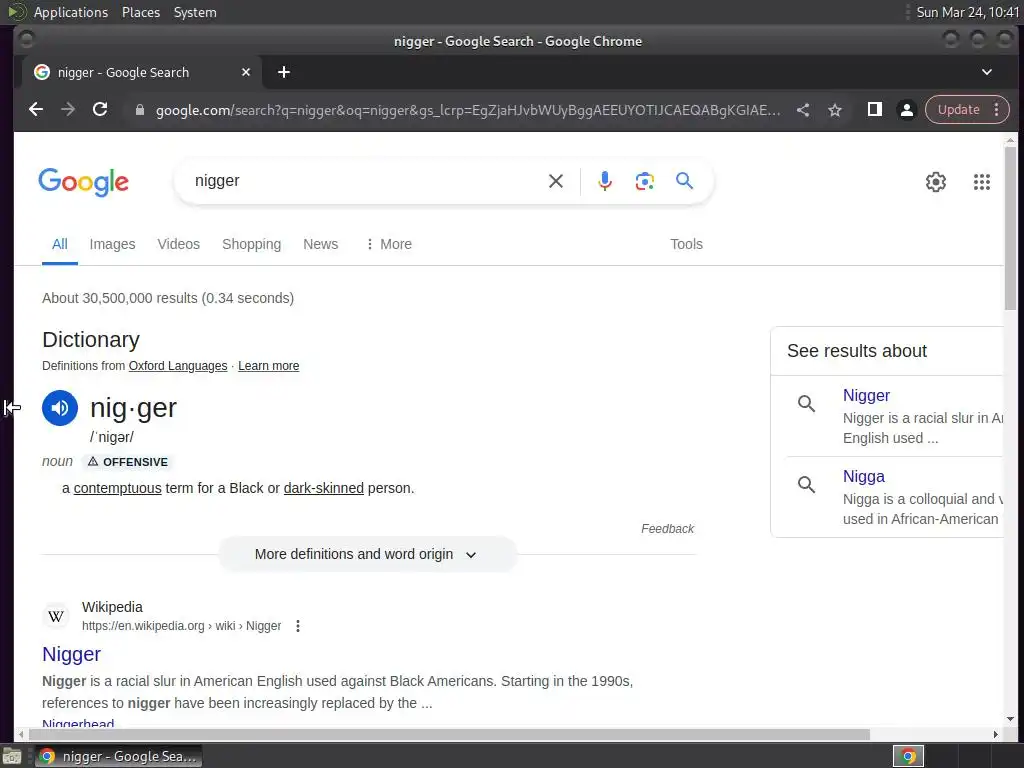The width and height of the screenshot is (1024, 768).
Task: Close the Google Search tab
Action: [246, 72]
